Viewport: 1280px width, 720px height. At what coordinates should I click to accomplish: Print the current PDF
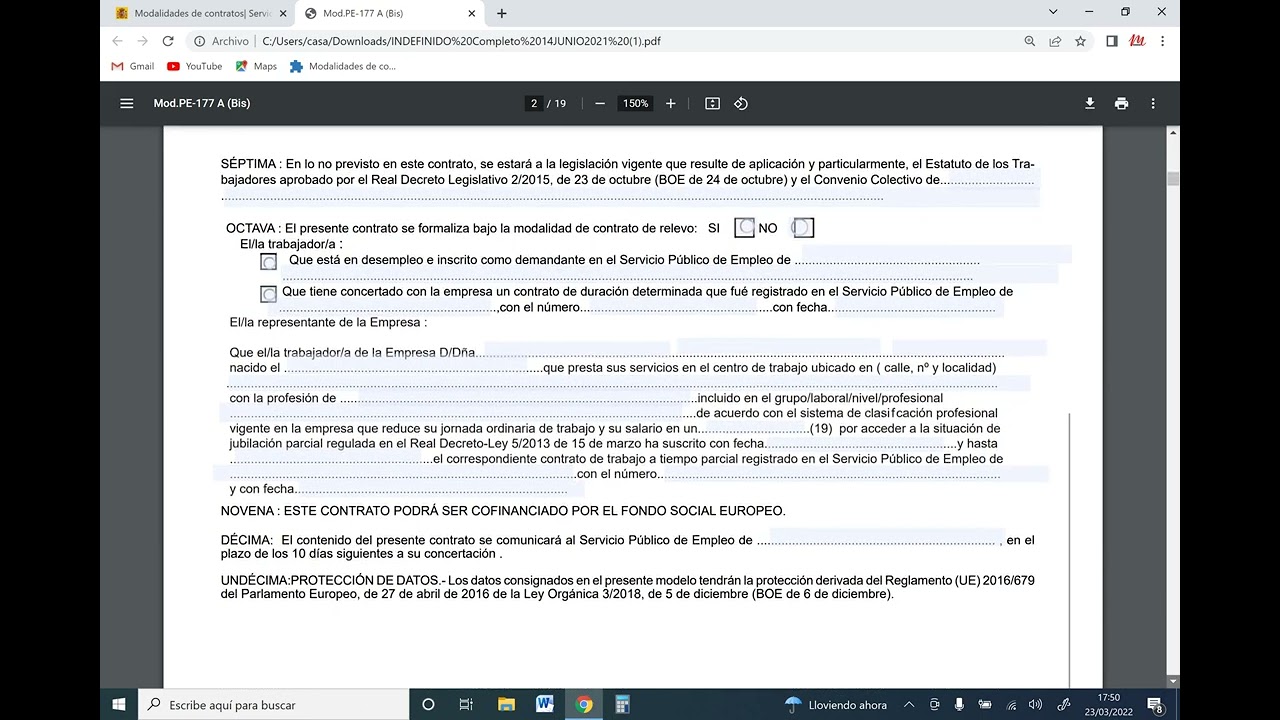coord(1121,103)
